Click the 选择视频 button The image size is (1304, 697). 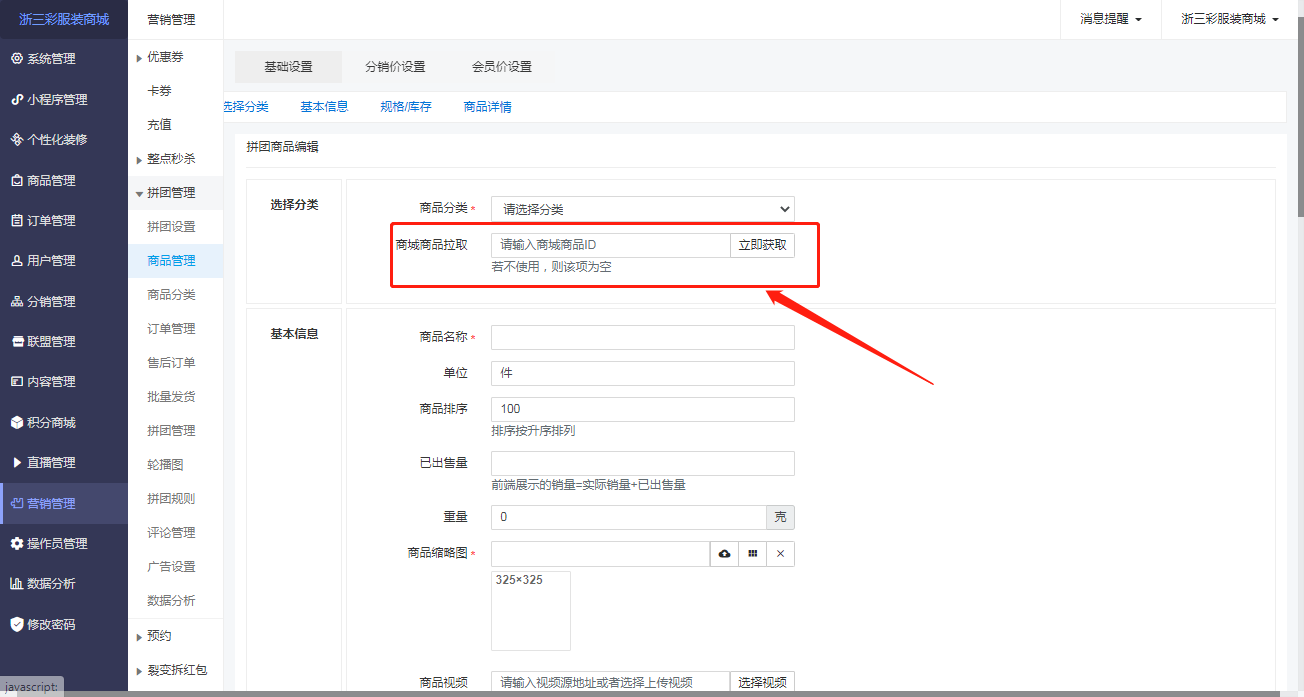pos(762,683)
